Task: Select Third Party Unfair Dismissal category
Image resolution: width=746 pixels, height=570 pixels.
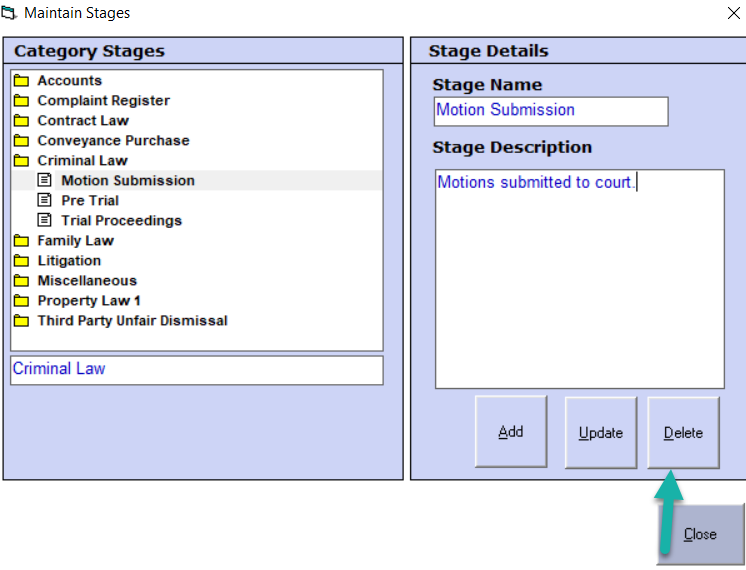Action: (x=132, y=321)
